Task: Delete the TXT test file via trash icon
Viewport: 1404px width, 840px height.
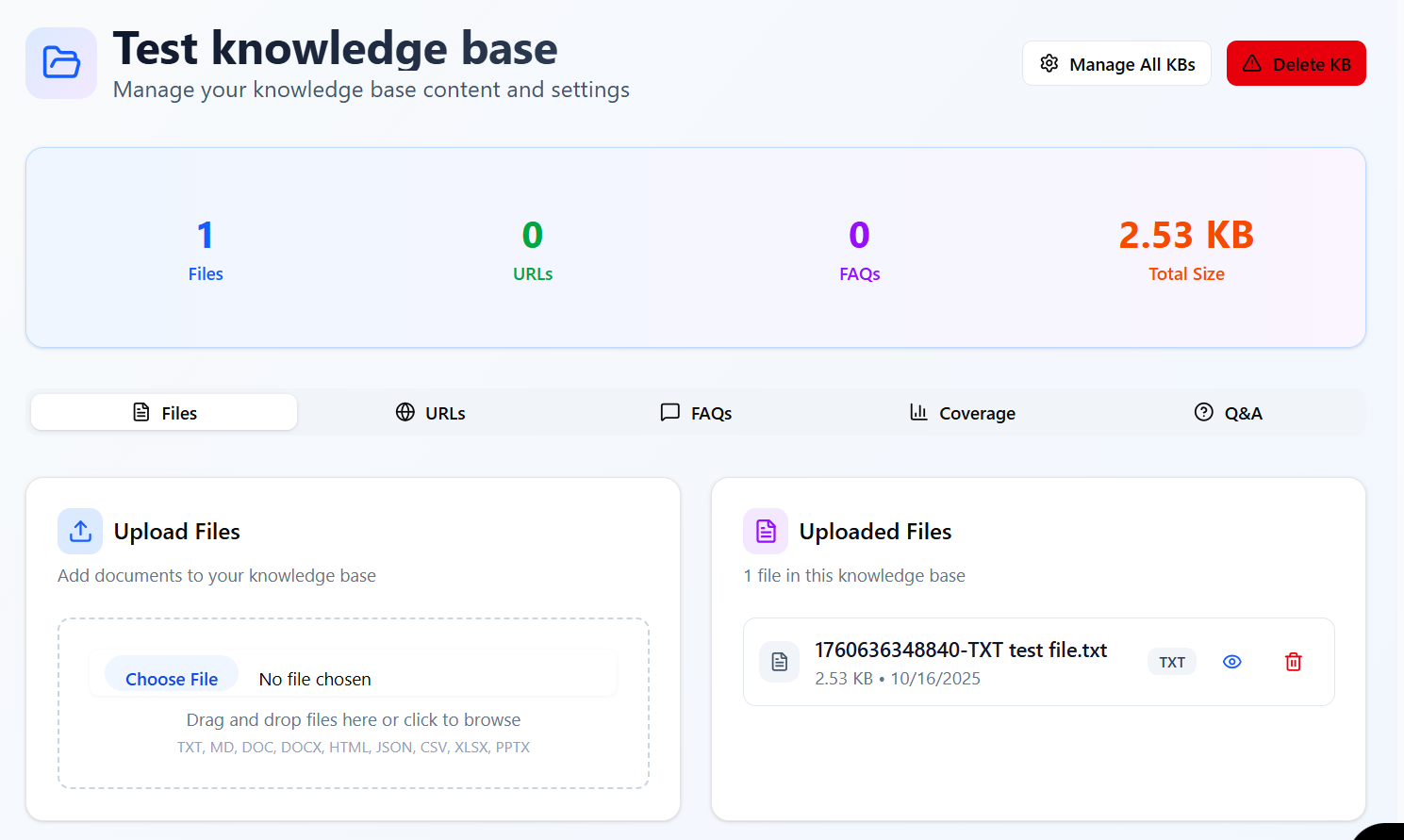Action: [1293, 662]
